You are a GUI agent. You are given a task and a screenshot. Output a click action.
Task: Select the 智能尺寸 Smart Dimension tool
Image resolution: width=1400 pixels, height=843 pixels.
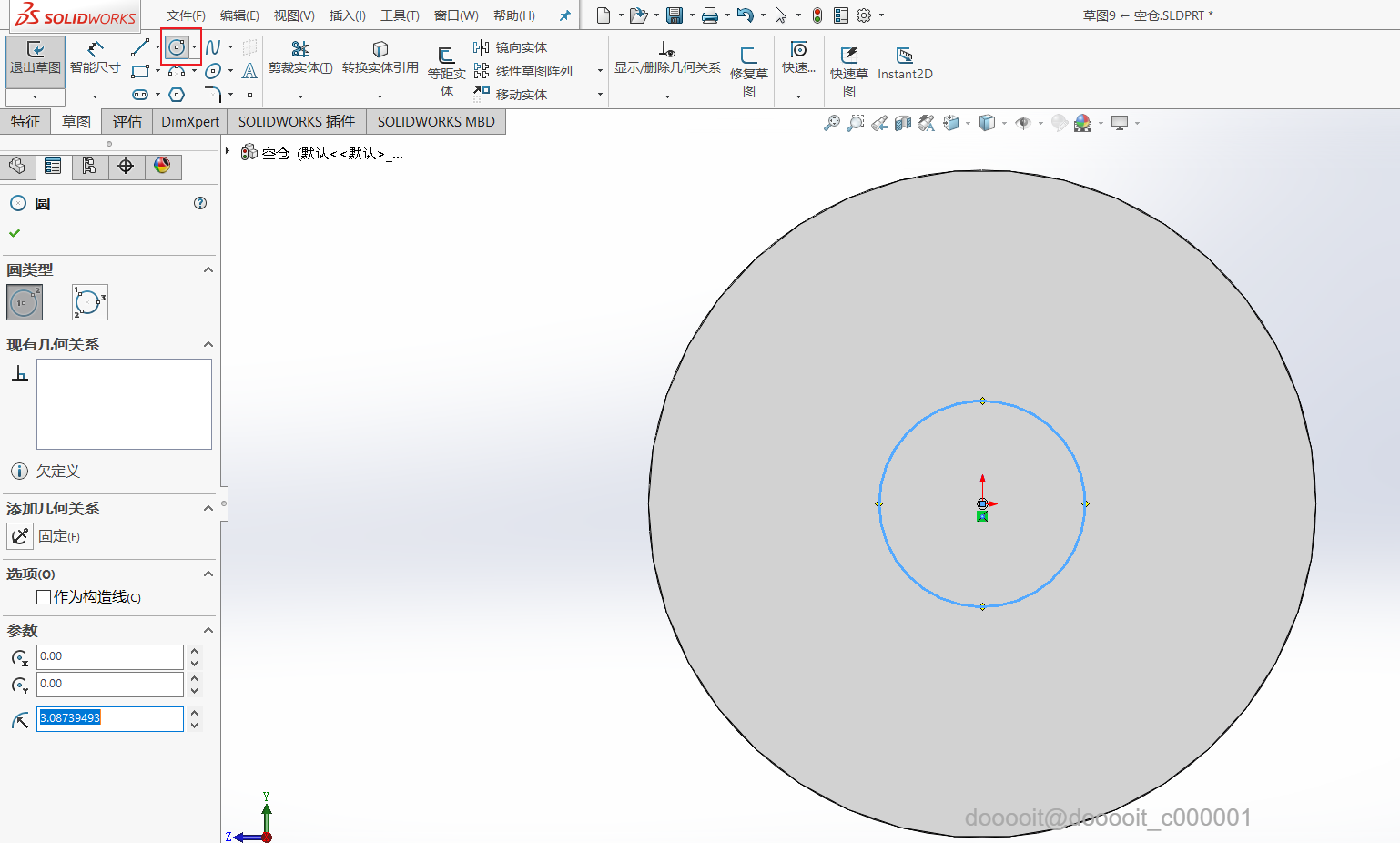click(x=95, y=58)
